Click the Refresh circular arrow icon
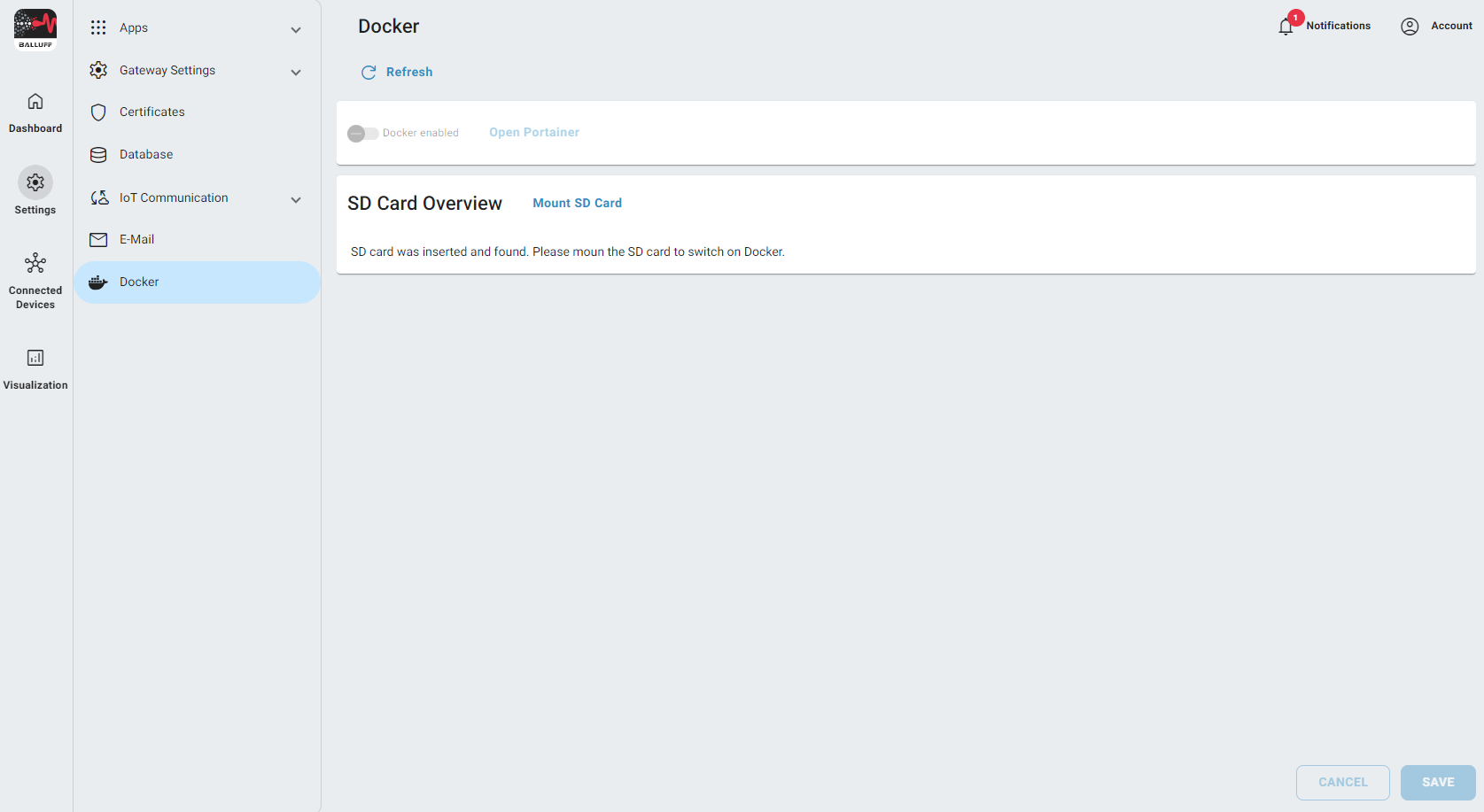This screenshot has height=812, width=1484. 369,73
